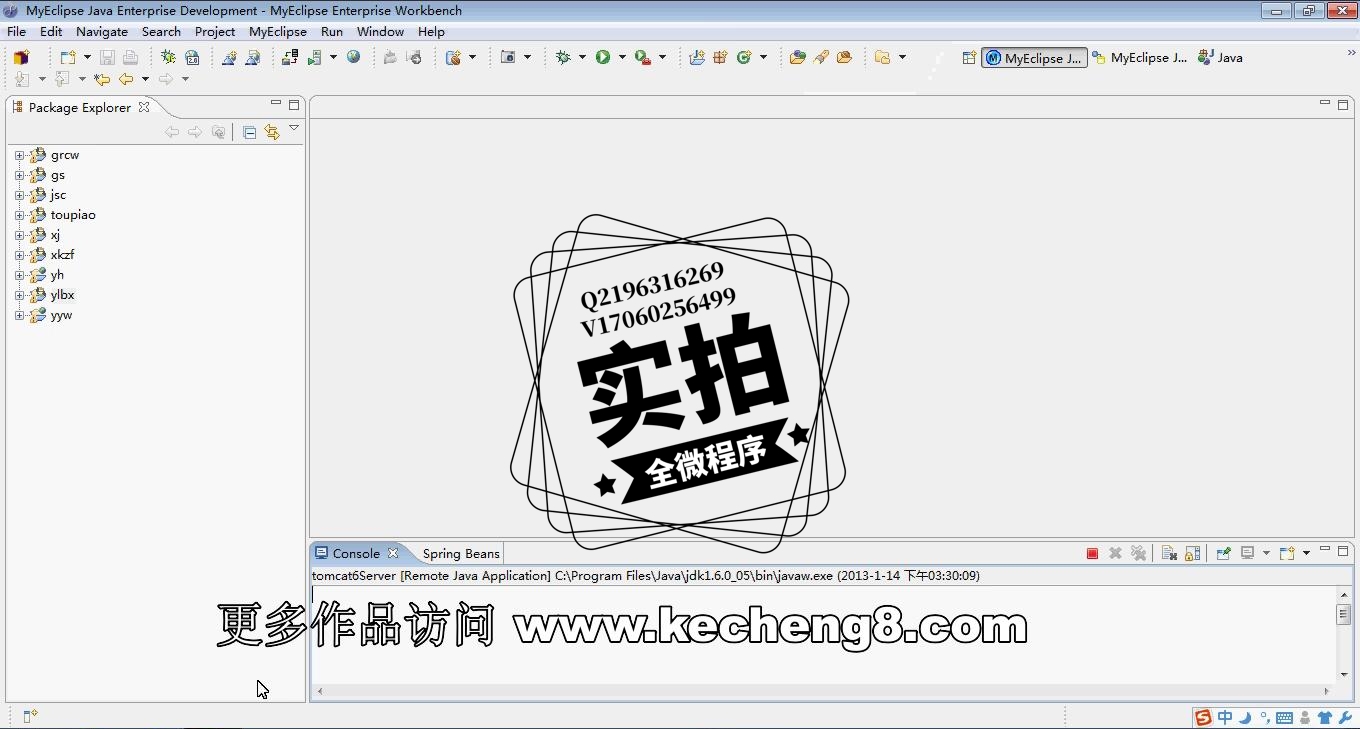The height and width of the screenshot is (729, 1360).
Task: Toggle Scroll Lock in Console toolbar
Action: pyautogui.click(x=1192, y=553)
